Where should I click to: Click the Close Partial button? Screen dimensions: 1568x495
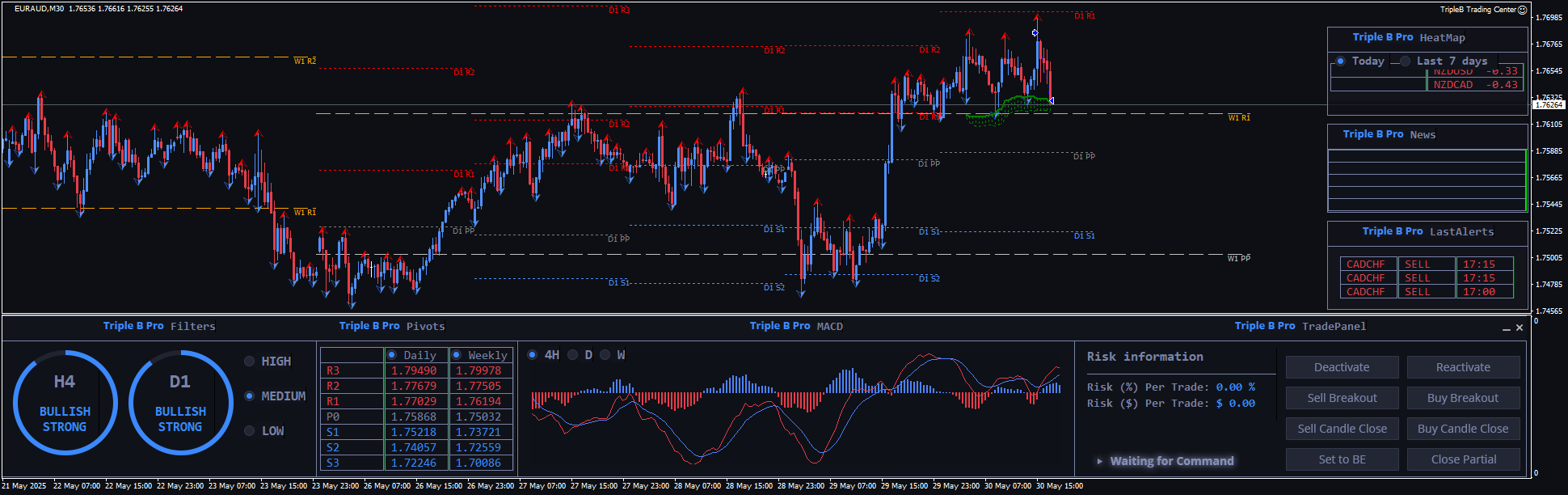pos(1463,459)
